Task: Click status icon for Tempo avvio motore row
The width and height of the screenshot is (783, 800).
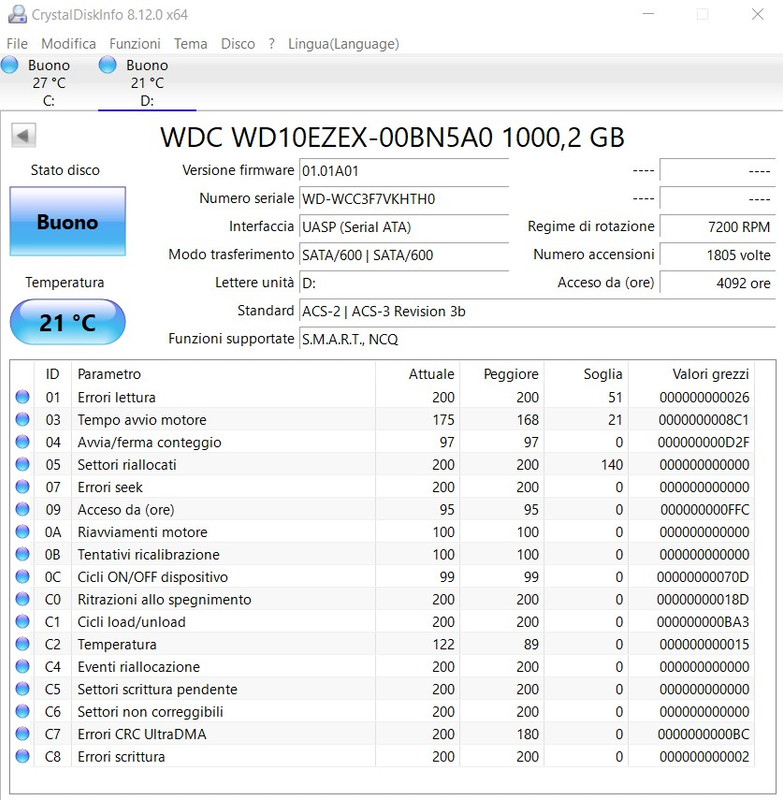Action: click(22, 419)
